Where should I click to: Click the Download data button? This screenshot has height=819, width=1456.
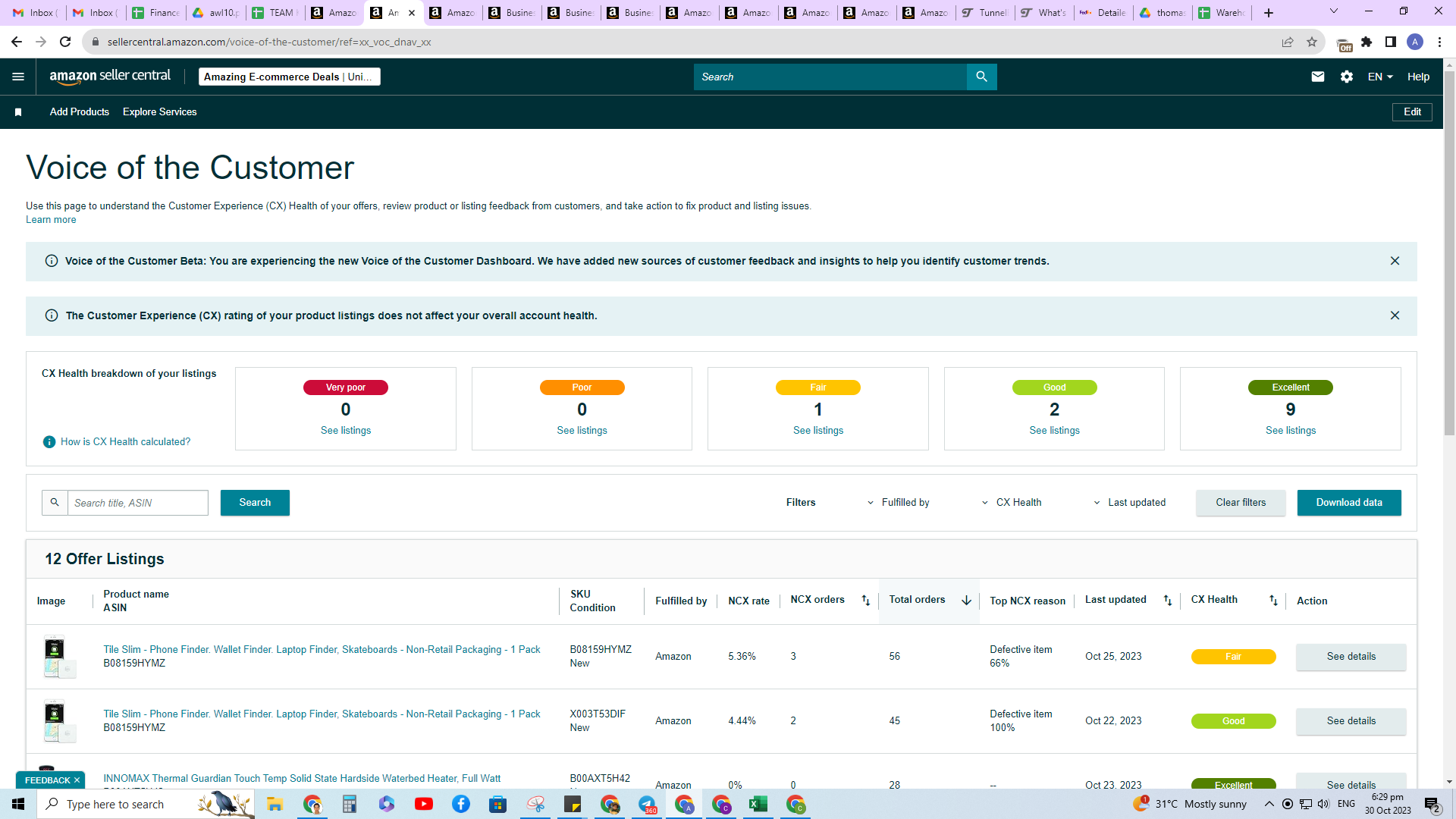[x=1349, y=503]
